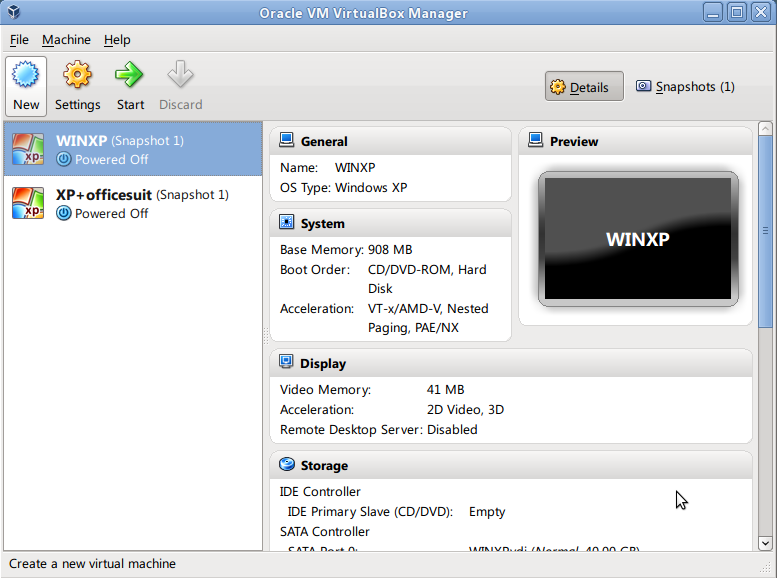This screenshot has height=578, width=777.
Task: Minimize the VirtualBox Manager window
Action: tap(713, 12)
